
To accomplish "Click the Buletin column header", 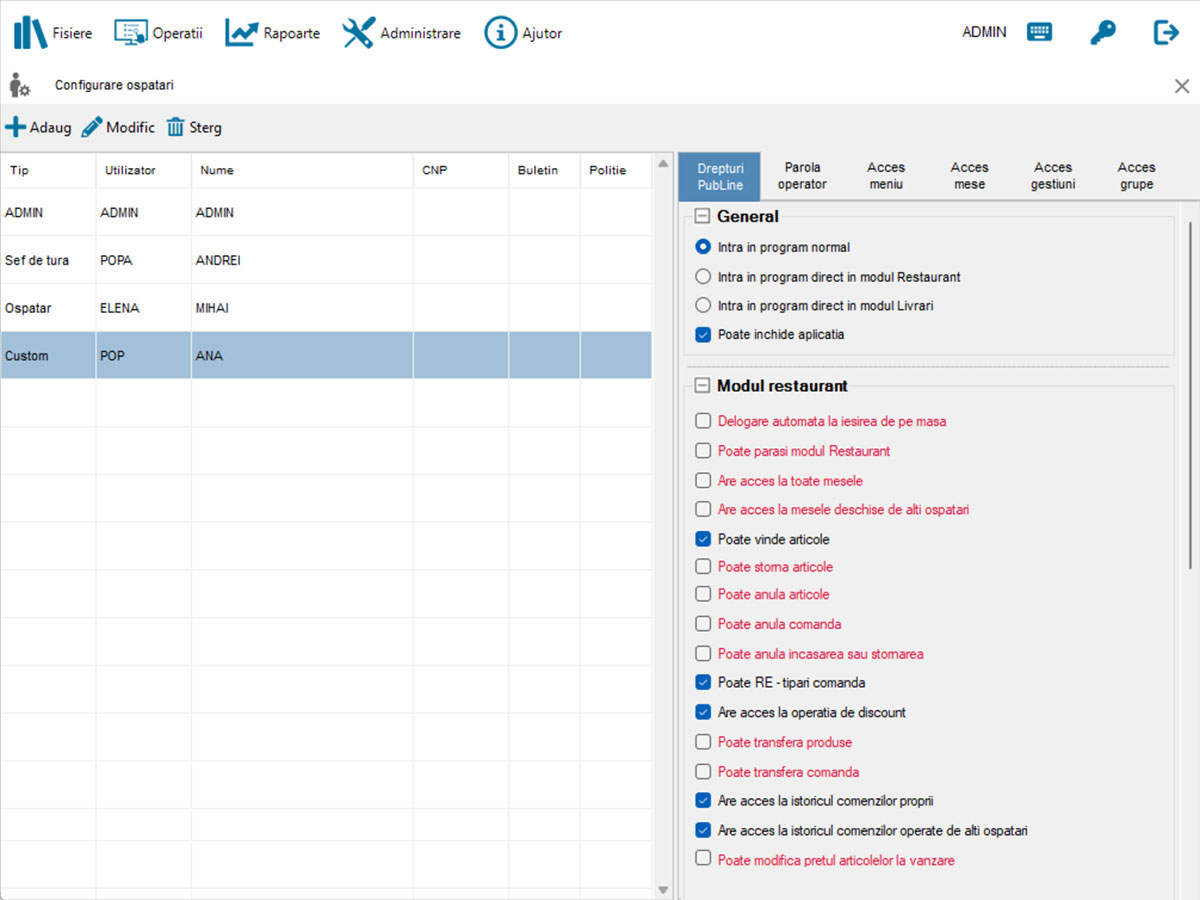I will (x=544, y=170).
